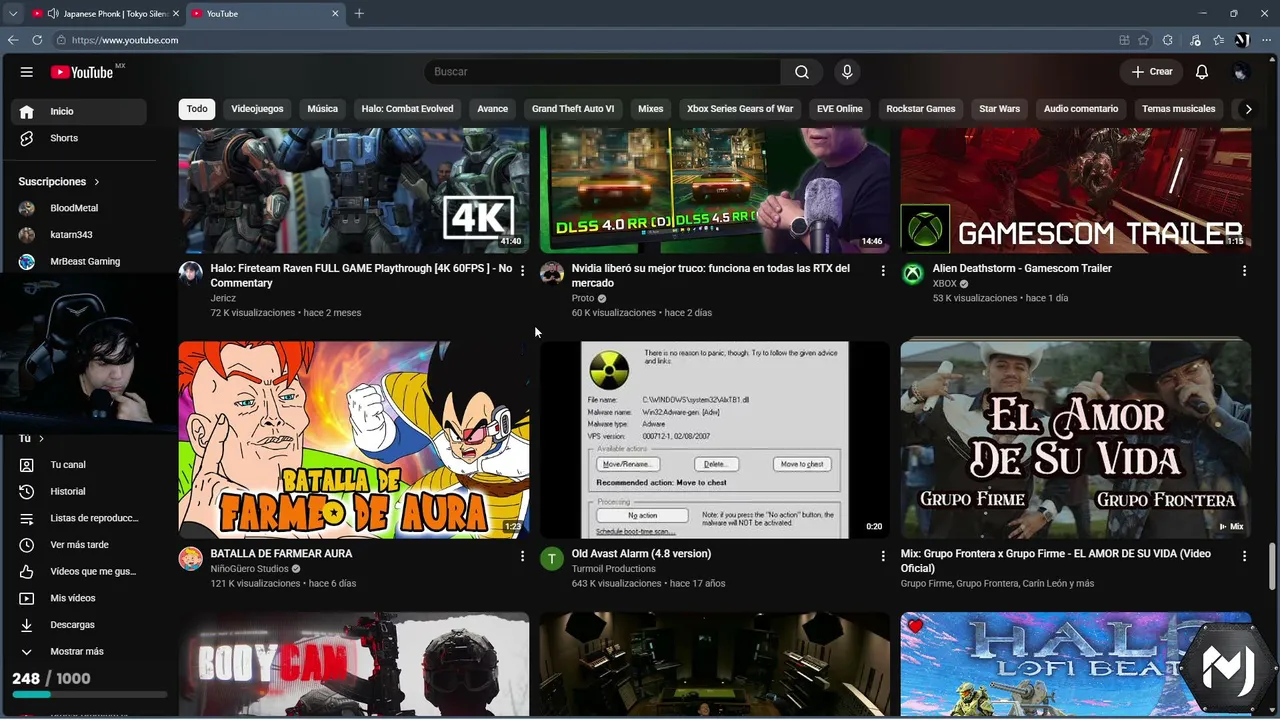Open the Old Avast Alarm (4.8 version) title

click(x=641, y=554)
